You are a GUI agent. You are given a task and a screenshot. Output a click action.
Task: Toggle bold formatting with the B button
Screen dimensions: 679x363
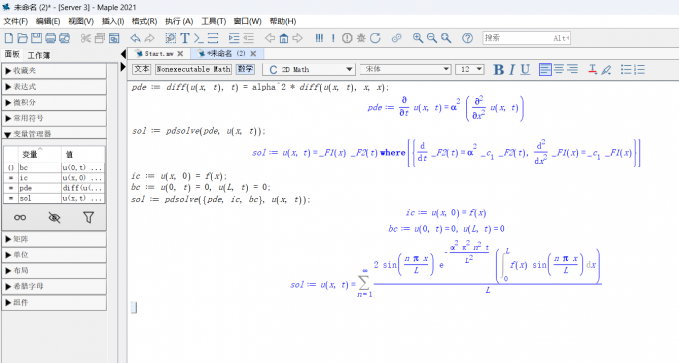click(498, 69)
